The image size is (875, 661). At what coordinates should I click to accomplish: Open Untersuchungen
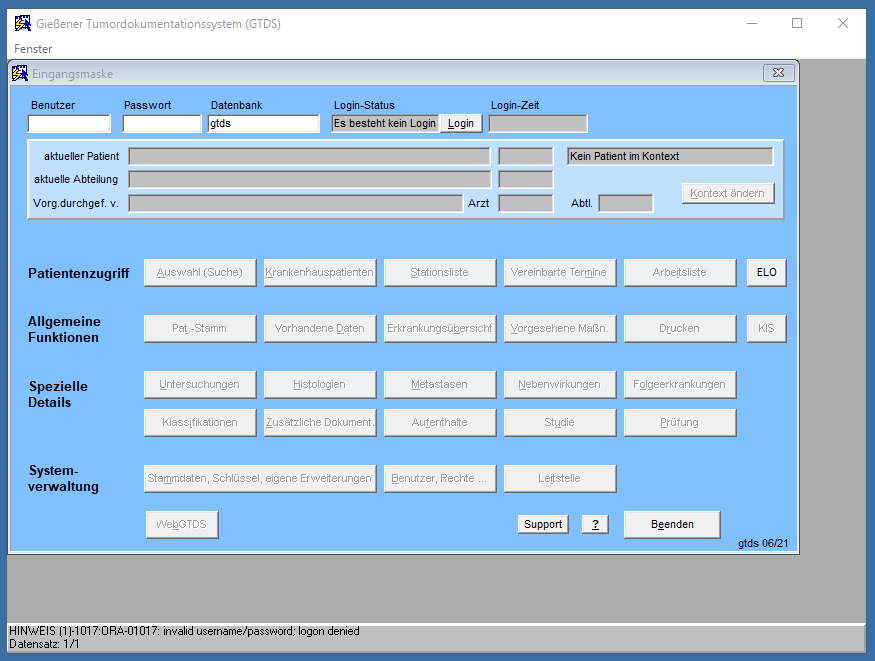pos(200,384)
